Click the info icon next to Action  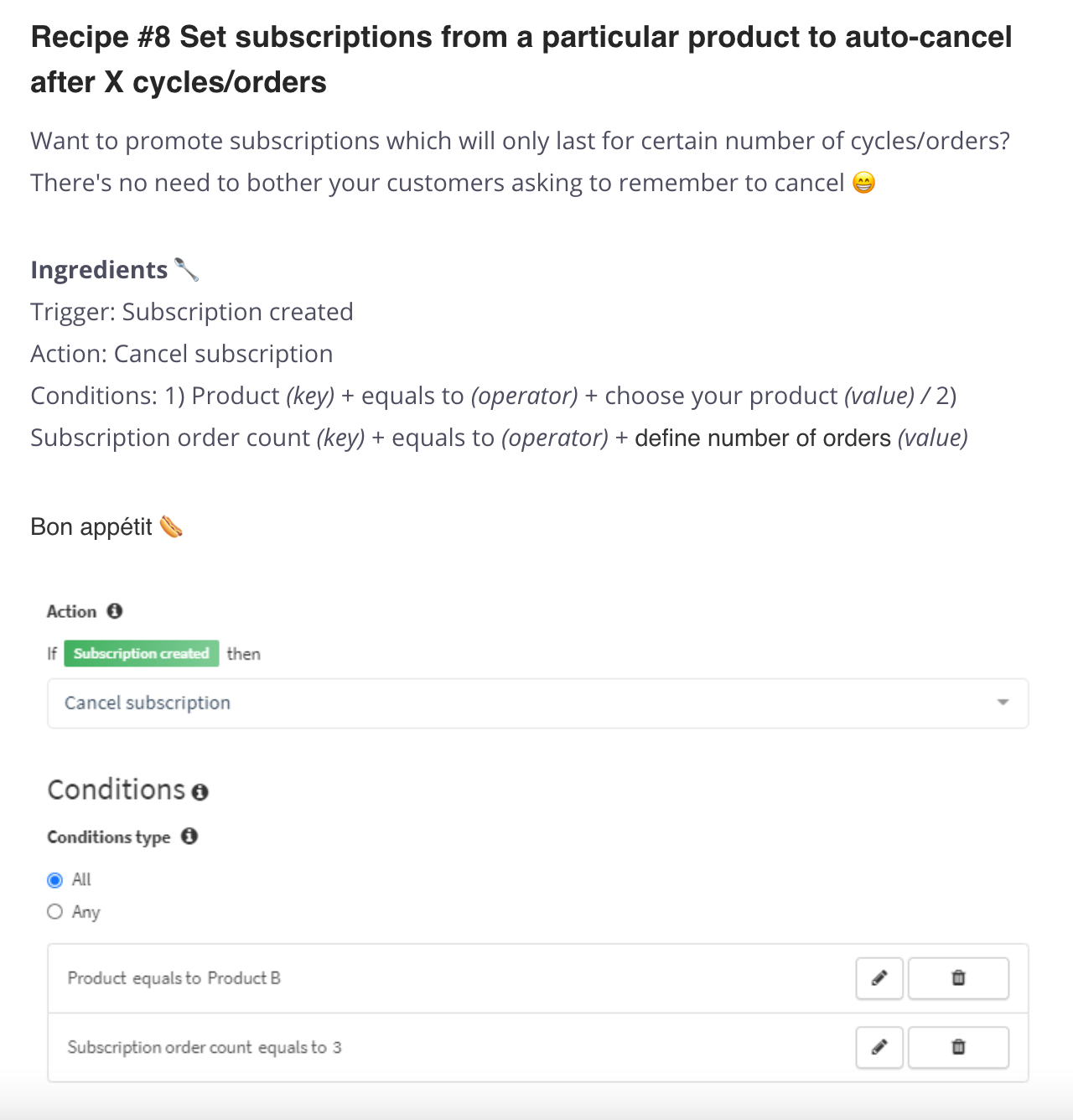pos(115,611)
